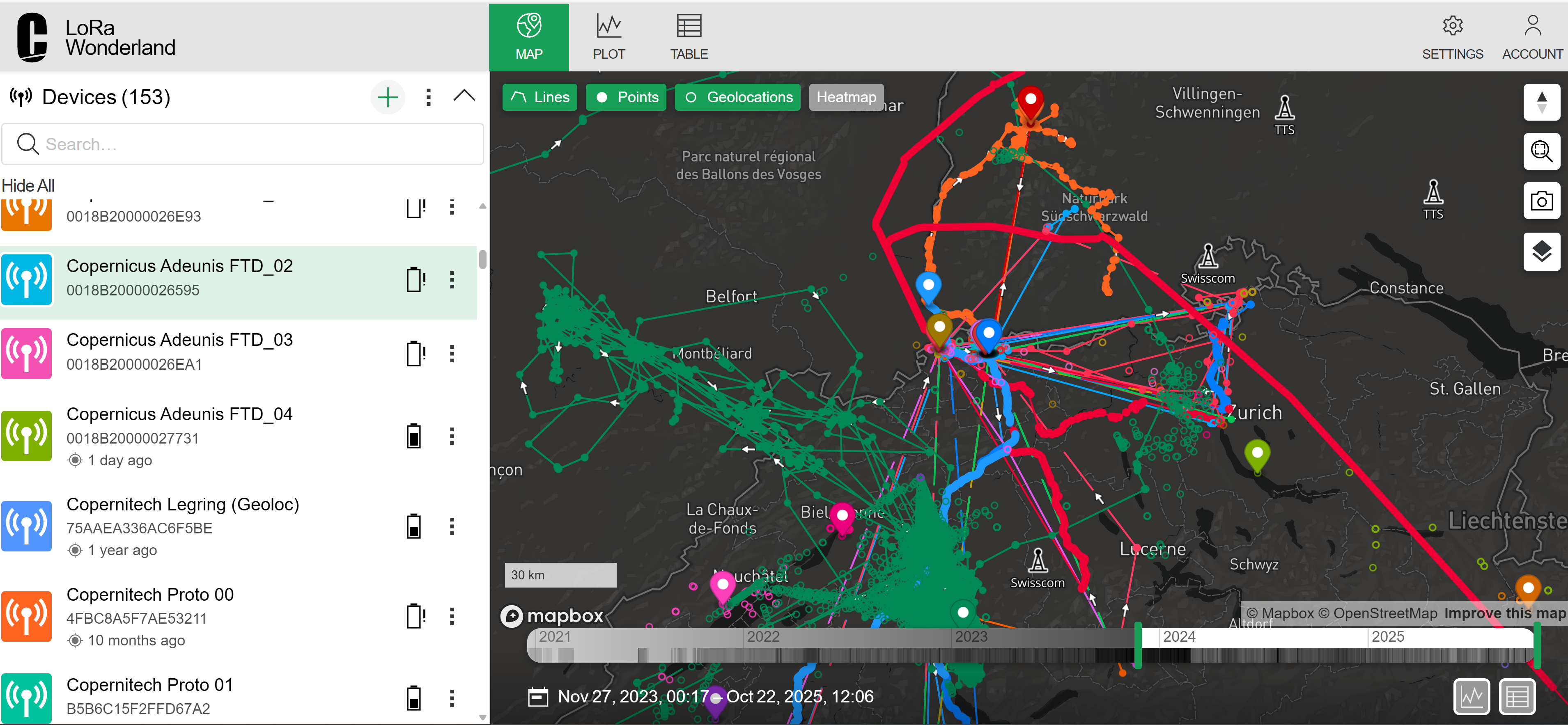Click the calendar date range icon
The width and height of the screenshot is (1568, 725).
[537, 696]
